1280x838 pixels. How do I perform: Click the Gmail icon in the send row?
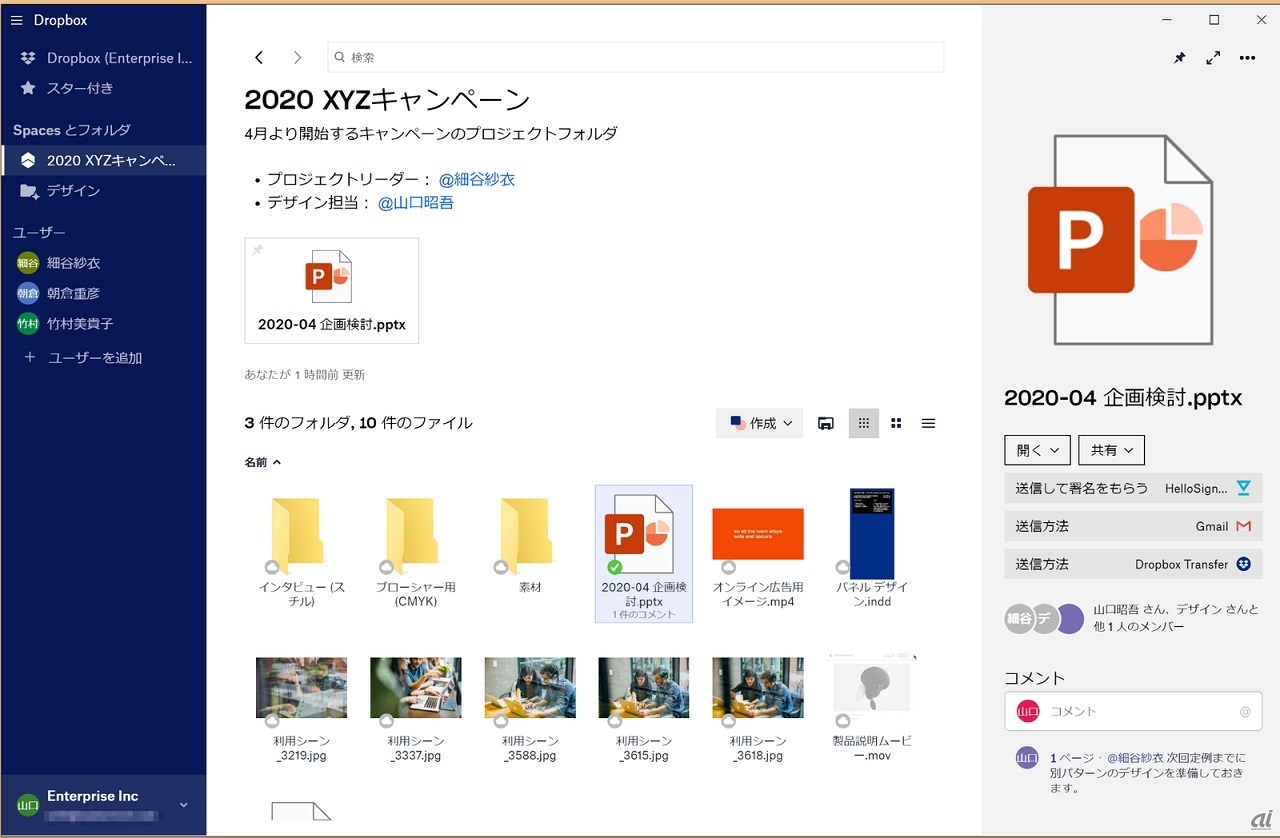click(x=1243, y=526)
